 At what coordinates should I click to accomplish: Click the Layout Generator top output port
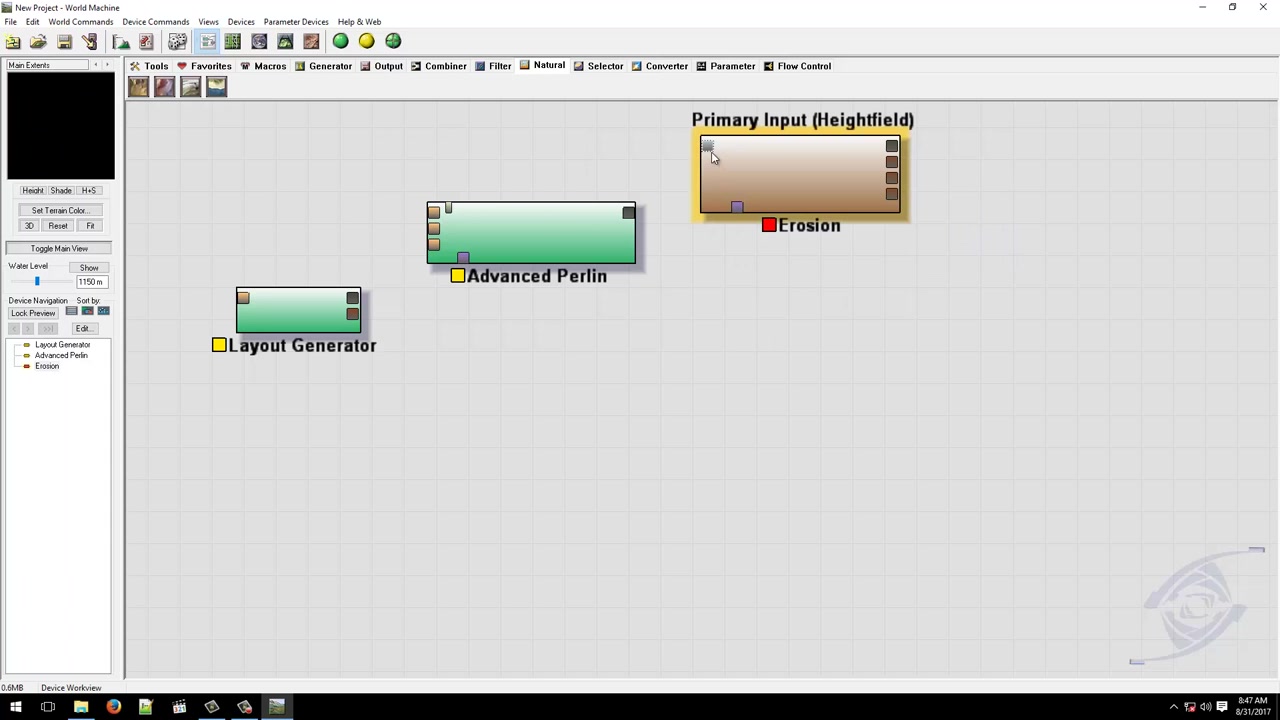pos(352,298)
